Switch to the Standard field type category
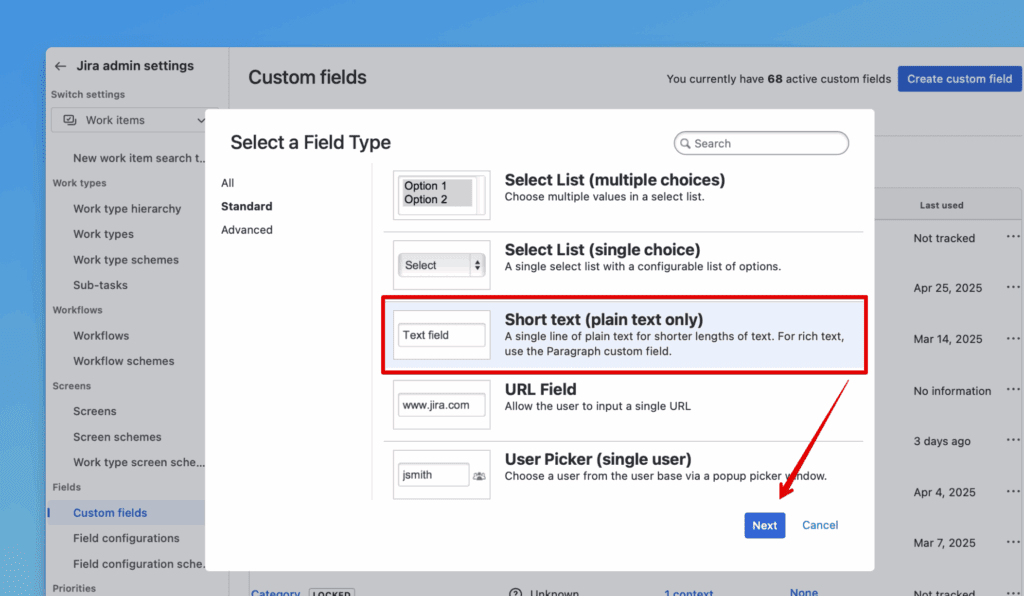The height and width of the screenshot is (596, 1024). click(247, 206)
